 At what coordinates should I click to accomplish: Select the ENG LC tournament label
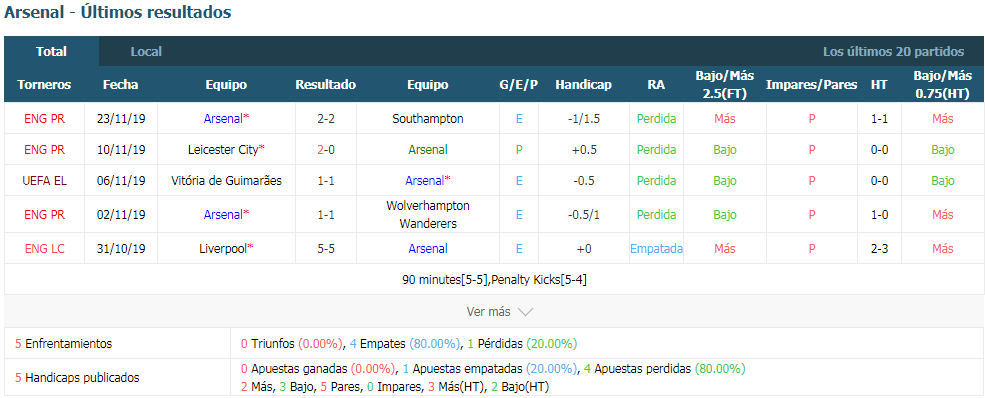click(x=45, y=249)
